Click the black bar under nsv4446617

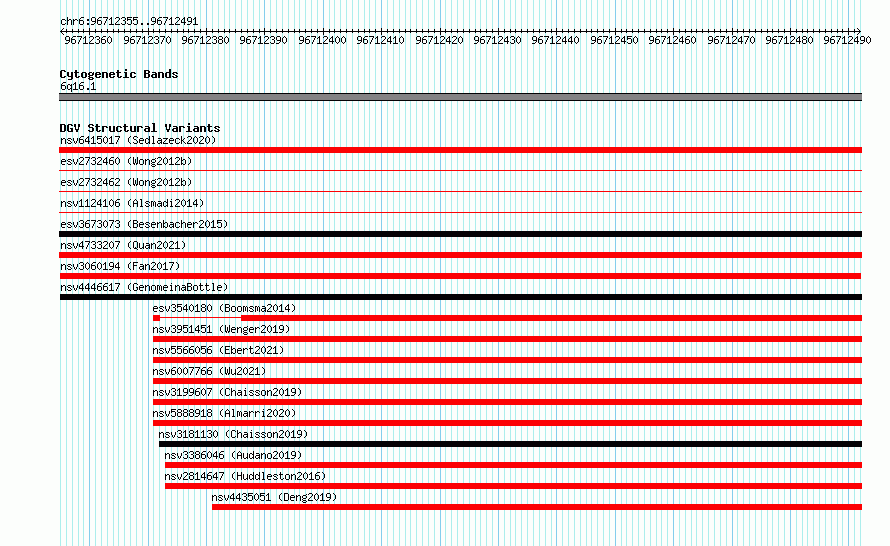(x=460, y=297)
